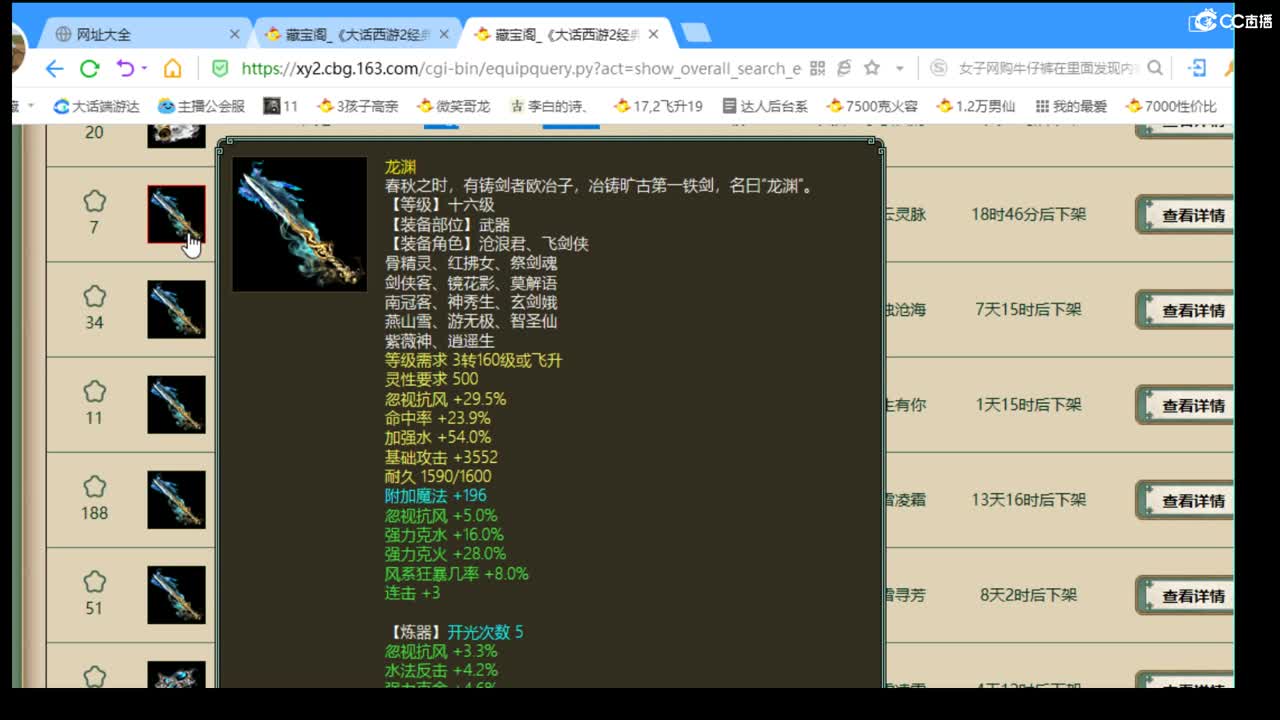Open the QR code icon in address bar

tap(817, 68)
